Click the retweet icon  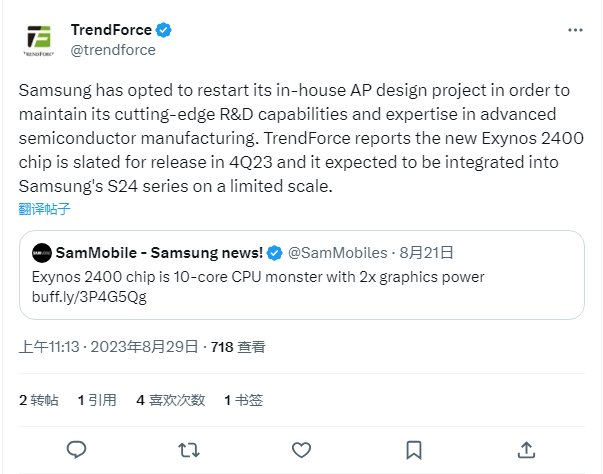pos(188,448)
